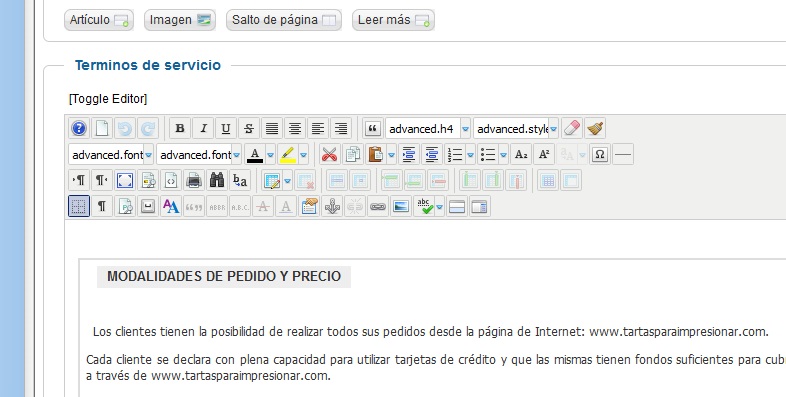The height and width of the screenshot is (397, 786).
Task: Open preview with the page magnifier icon
Action: tap(148, 180)
